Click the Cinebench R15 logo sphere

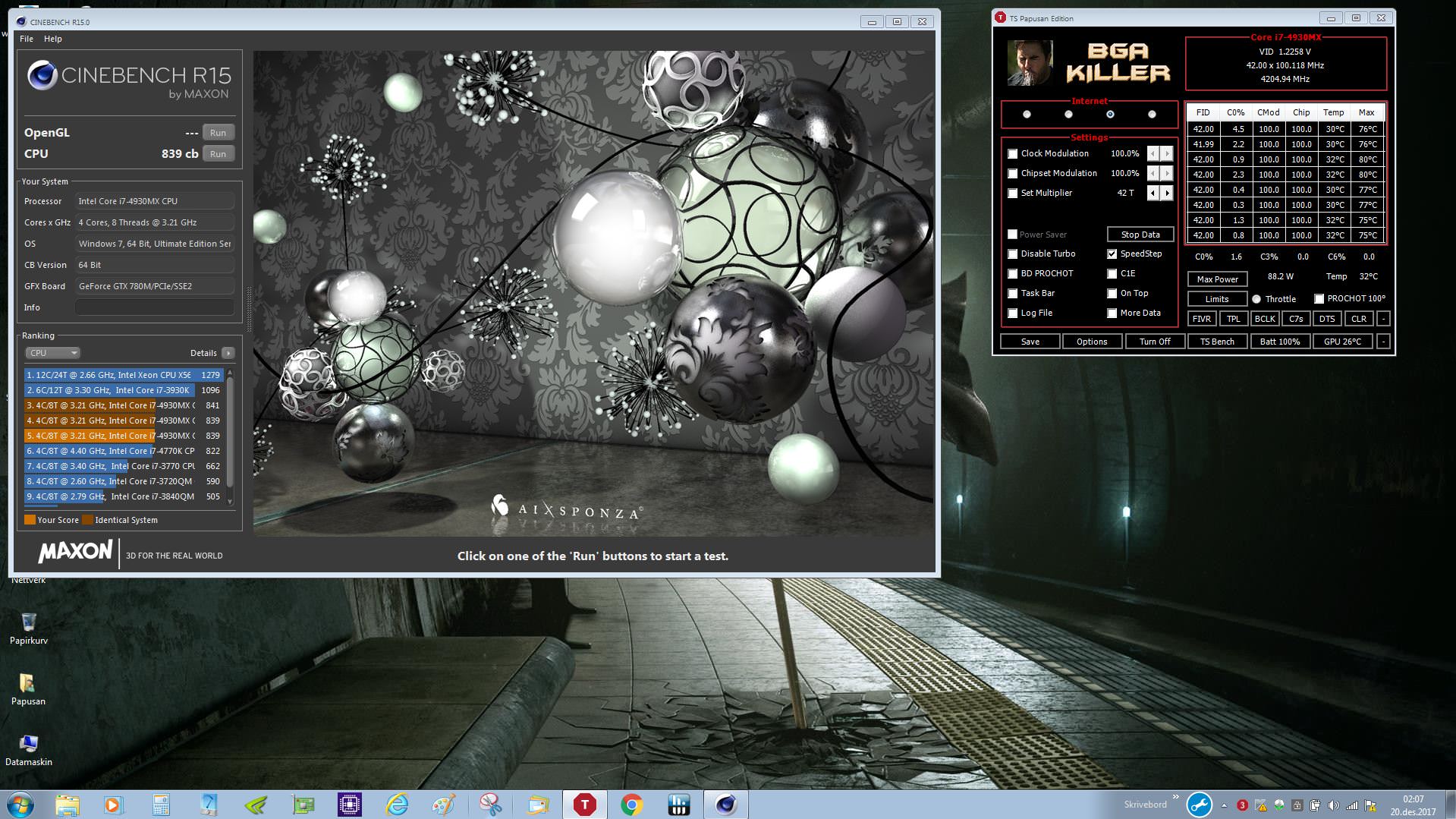pos(42,76)
